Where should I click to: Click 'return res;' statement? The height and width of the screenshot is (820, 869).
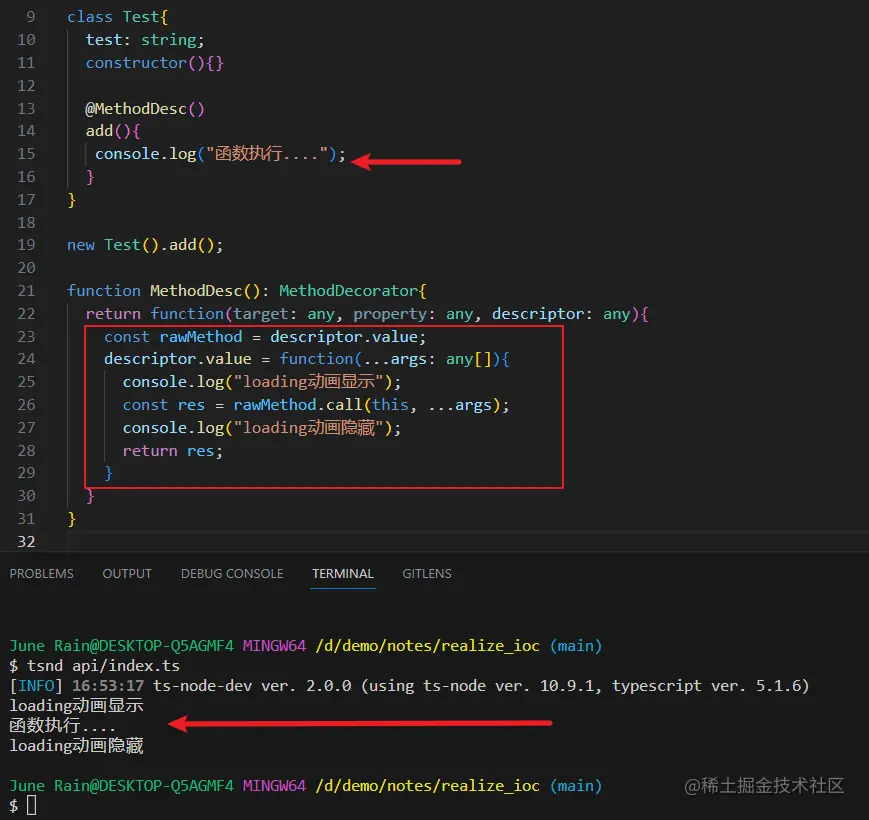pos(172,451)
